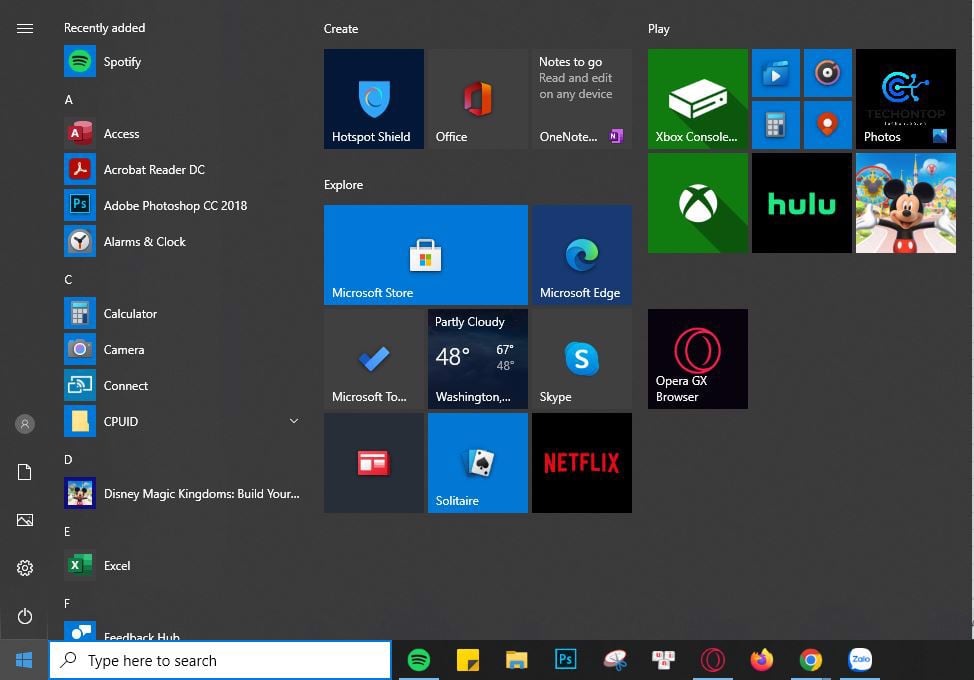This screenshot has width=974, height=680.
Task: Open Google Chrome from the taskbar
Action: point(811,660)
